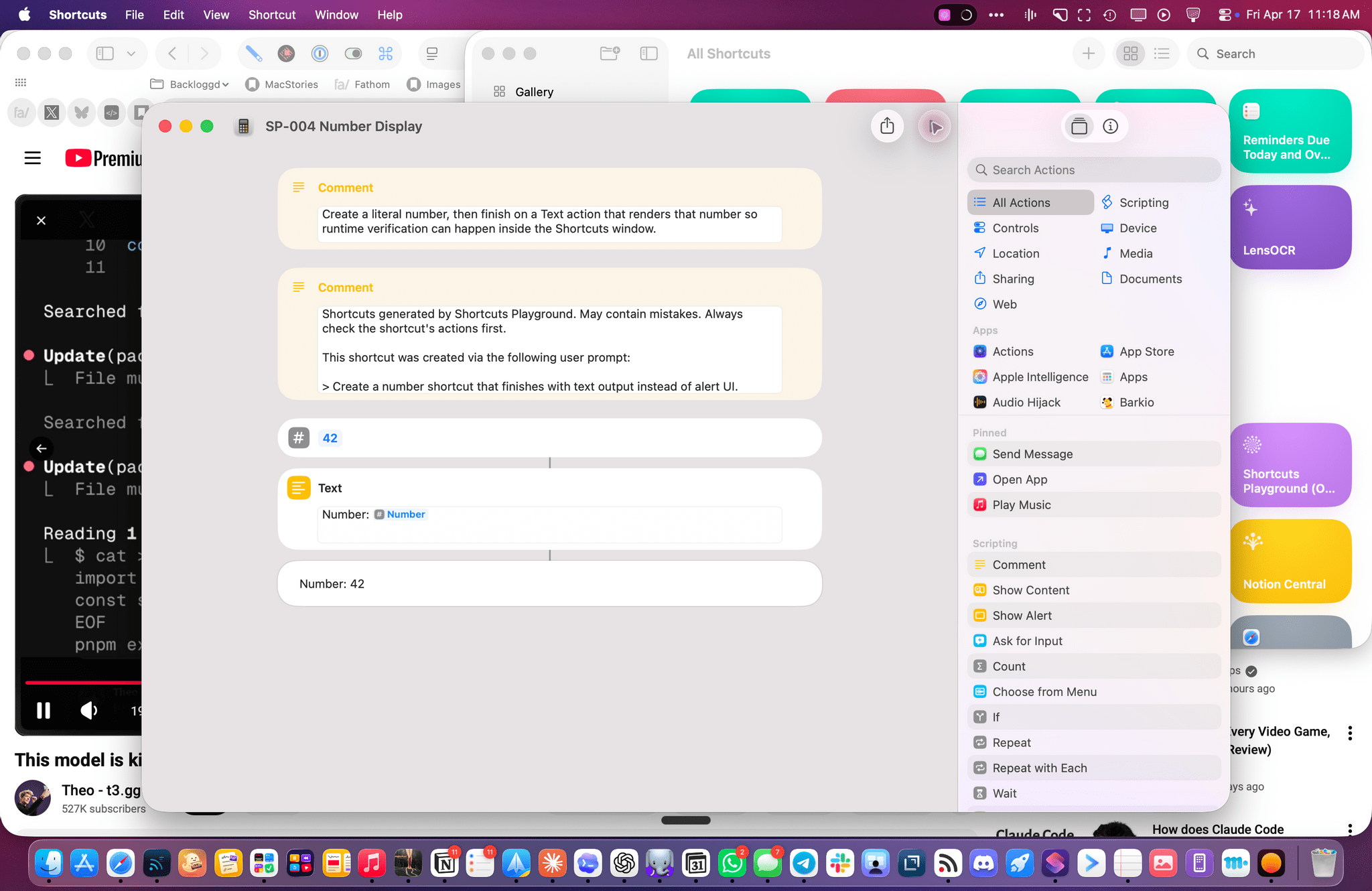Show the action library panel icon

pos(1079,126)
